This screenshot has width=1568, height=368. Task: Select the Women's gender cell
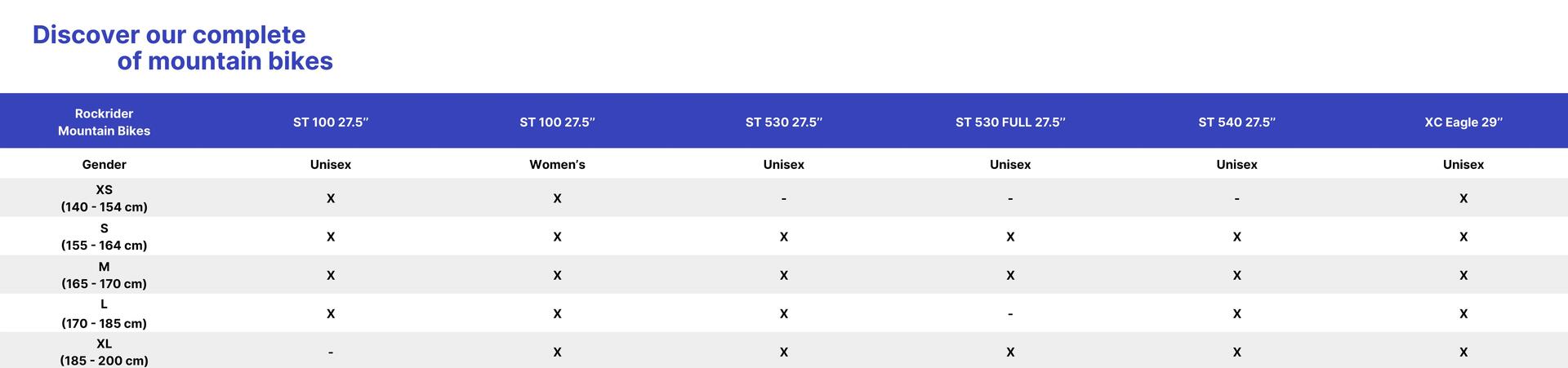point(557,164)
